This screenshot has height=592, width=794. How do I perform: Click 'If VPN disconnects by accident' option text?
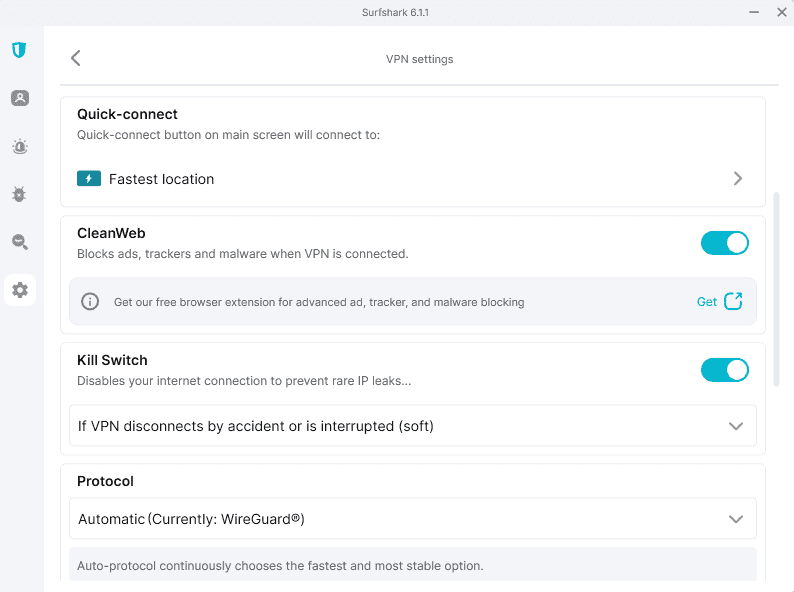(x=256, y=426)
